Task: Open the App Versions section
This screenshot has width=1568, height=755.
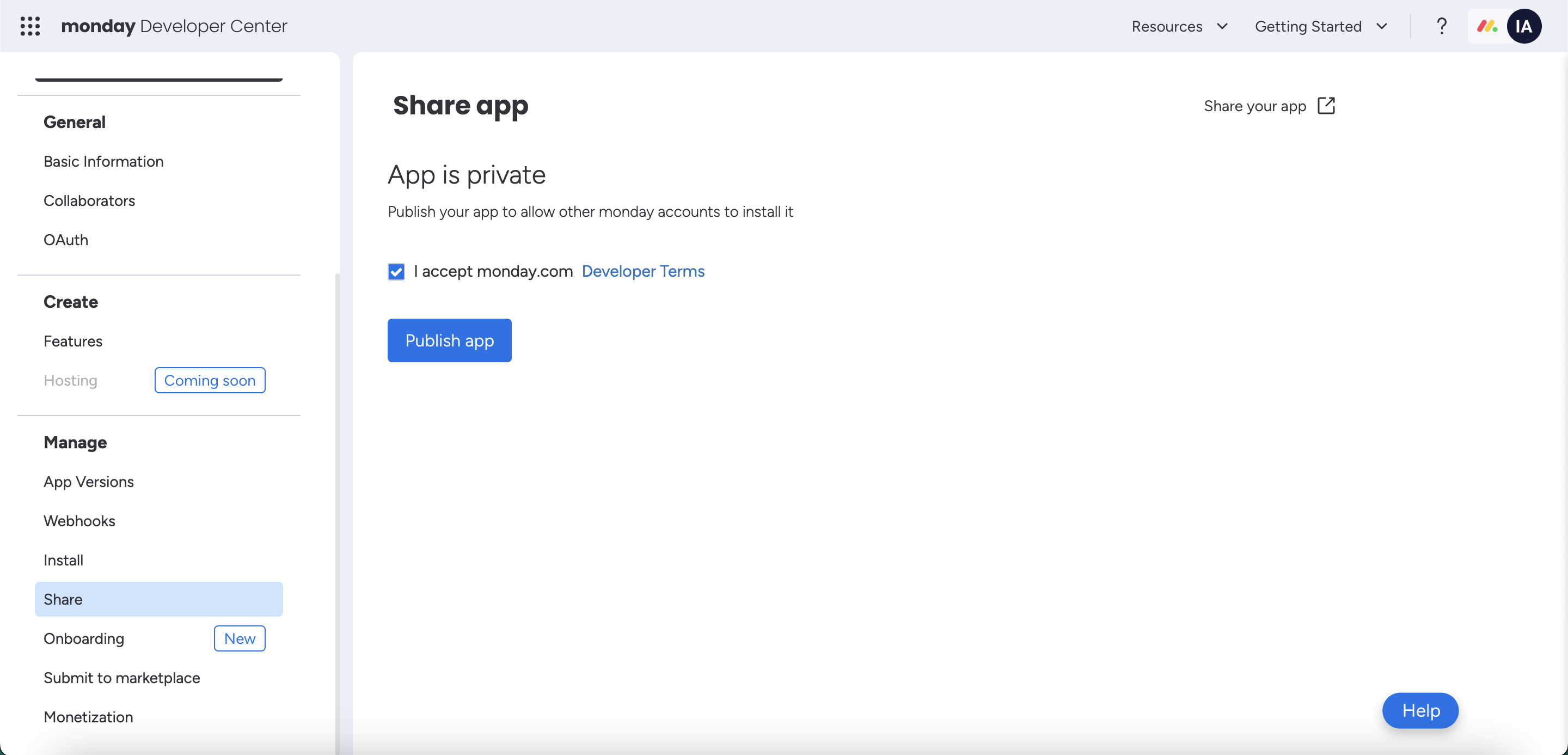Action: [x=89, y=482]
